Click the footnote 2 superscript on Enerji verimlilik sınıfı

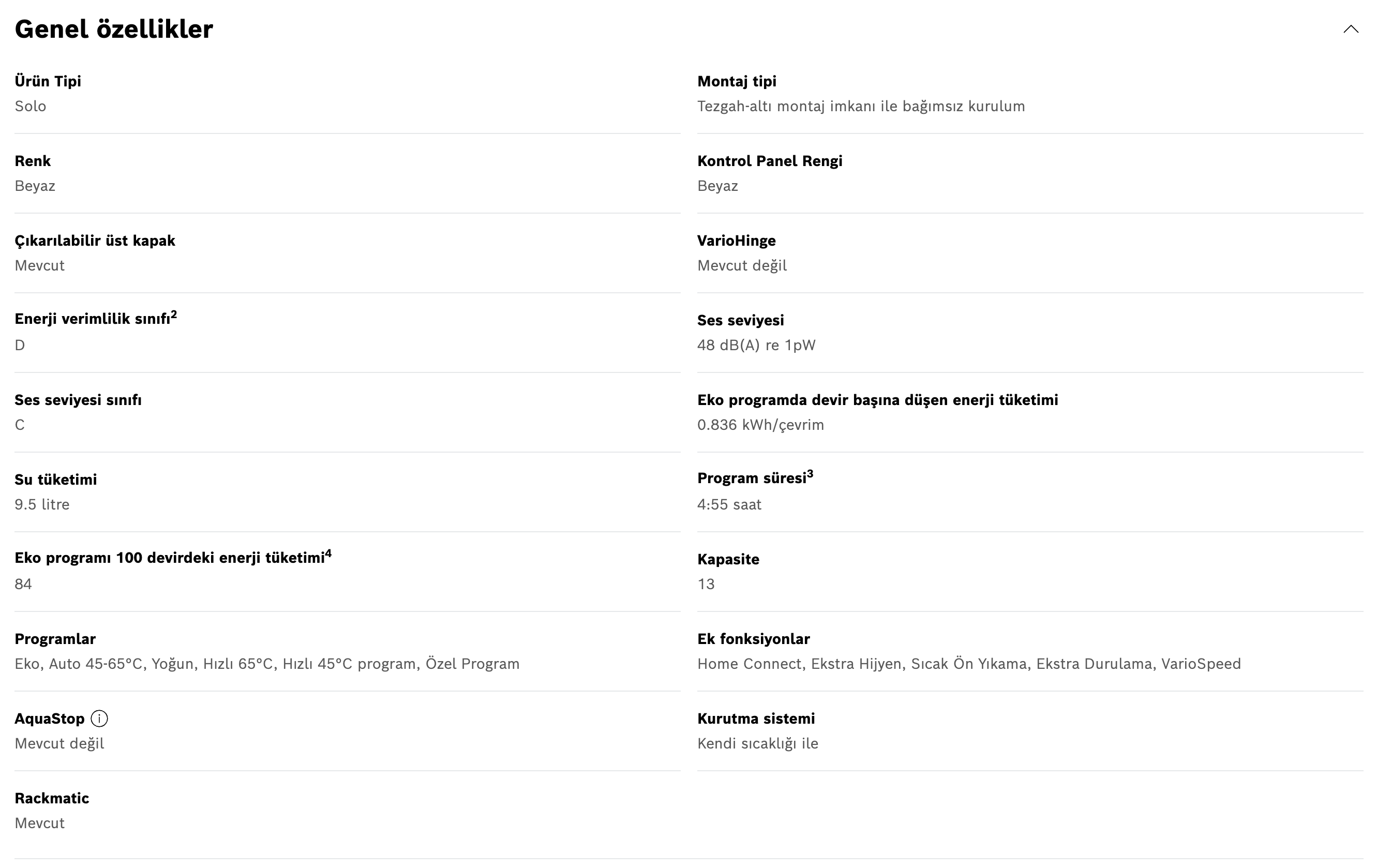174,314
